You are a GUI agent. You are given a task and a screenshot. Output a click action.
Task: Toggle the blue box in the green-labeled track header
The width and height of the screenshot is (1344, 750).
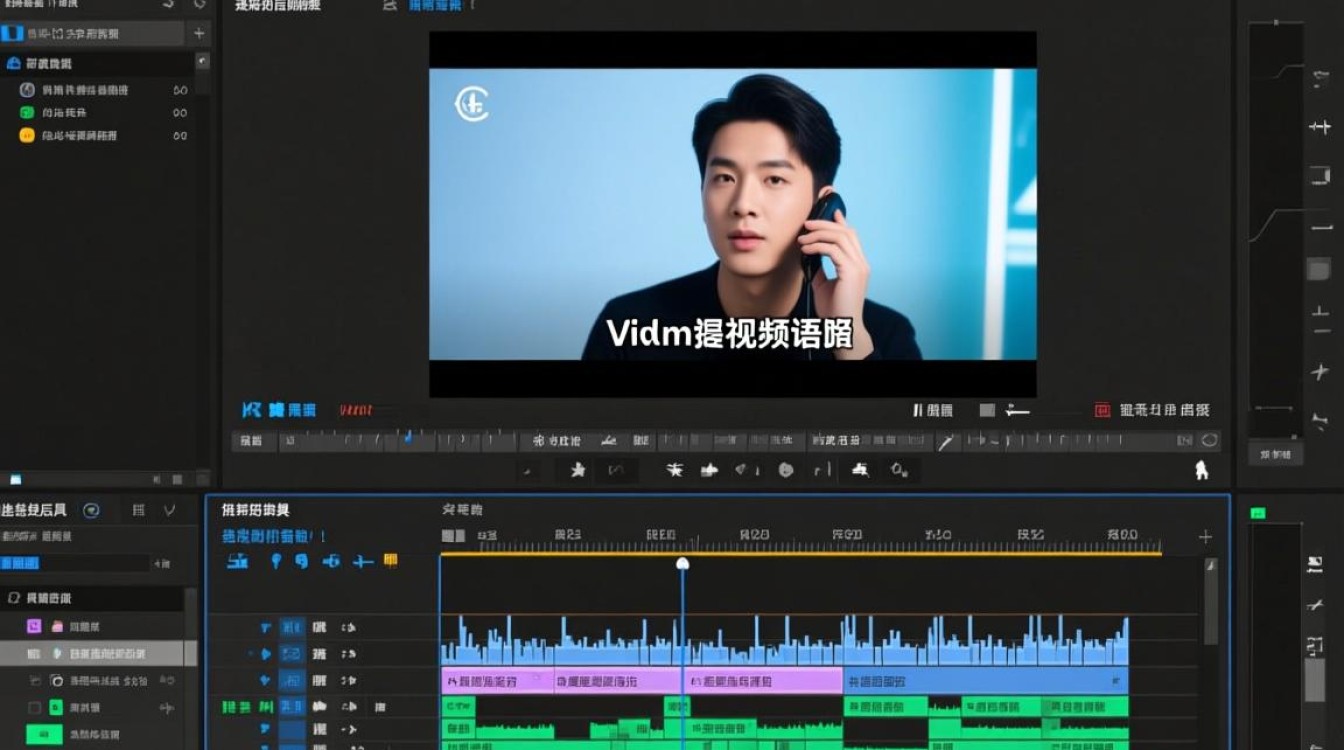[292, 707]
